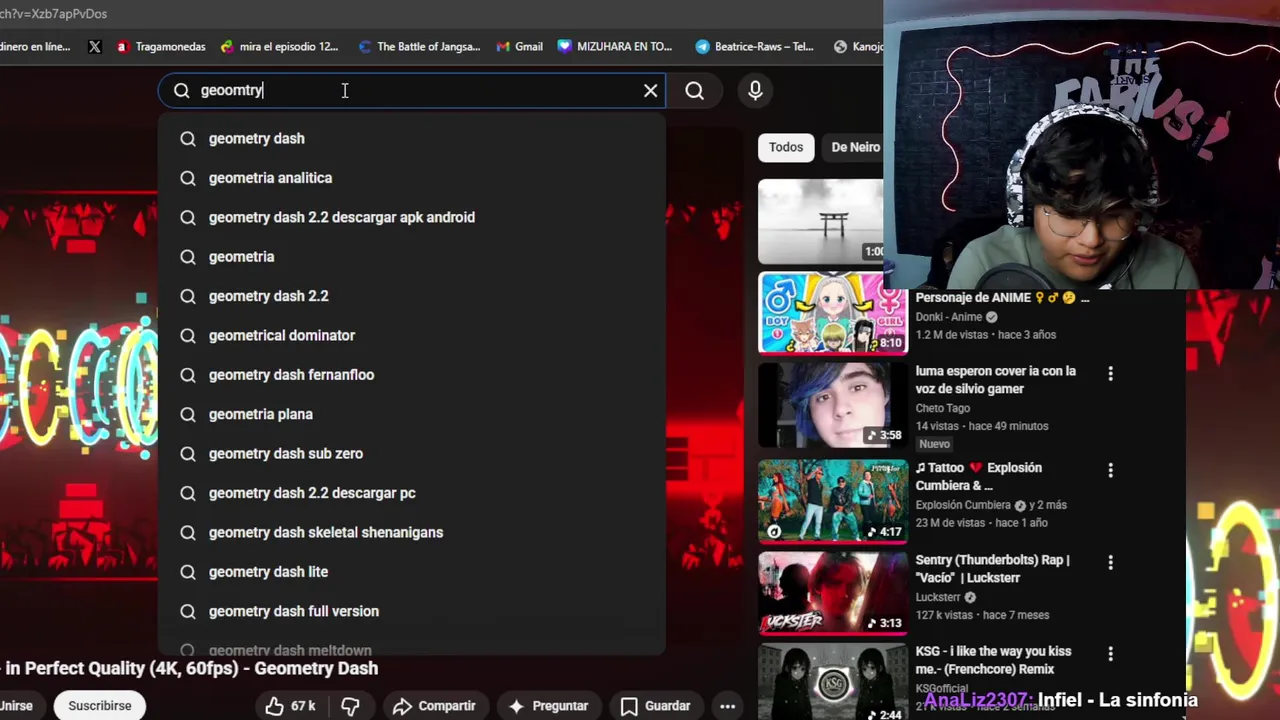Select 'geometry dash skeletal shenanigans' suggestion

411,533
